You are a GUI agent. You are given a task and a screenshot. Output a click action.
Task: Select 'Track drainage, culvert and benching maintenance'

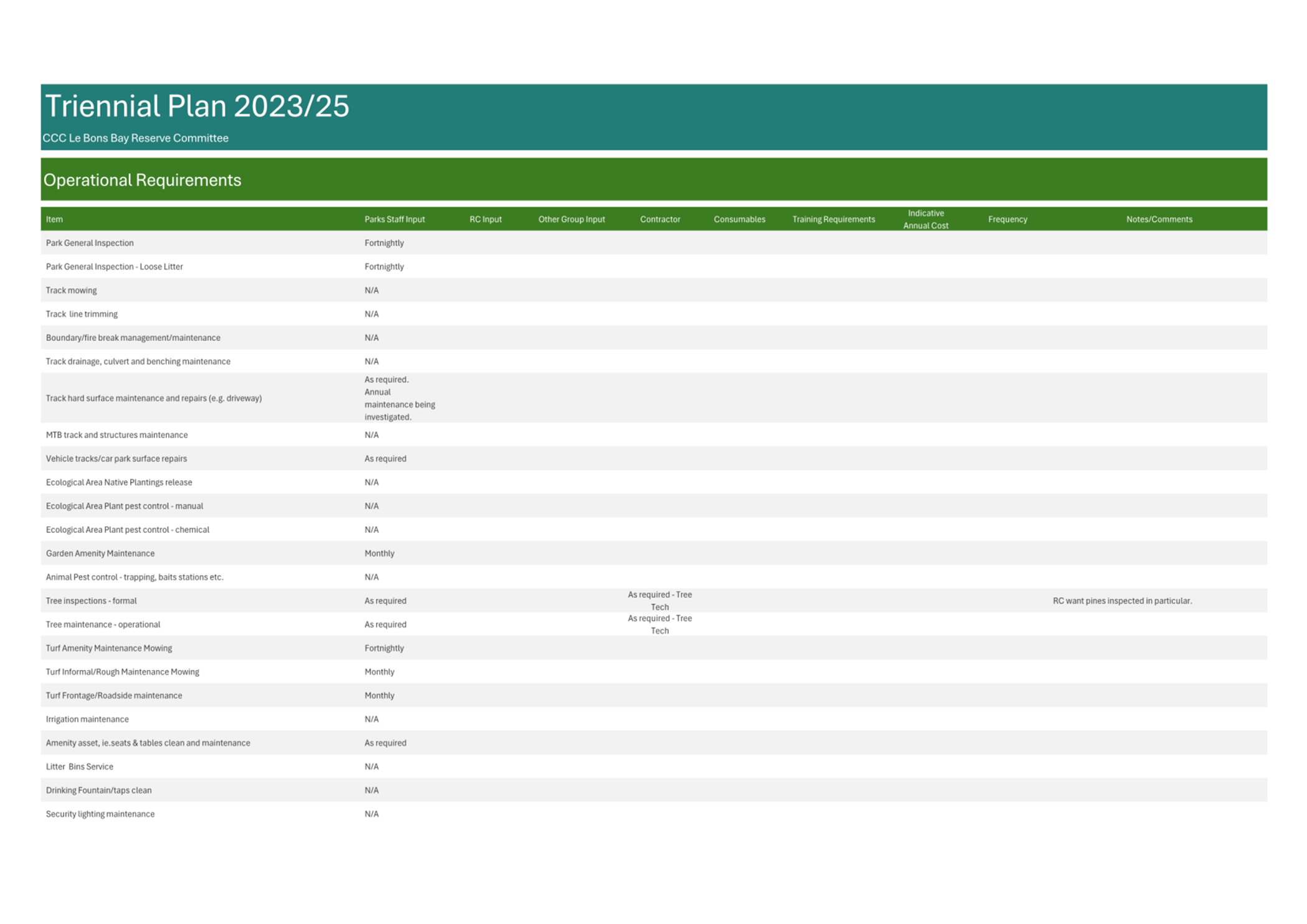(138, 361)
